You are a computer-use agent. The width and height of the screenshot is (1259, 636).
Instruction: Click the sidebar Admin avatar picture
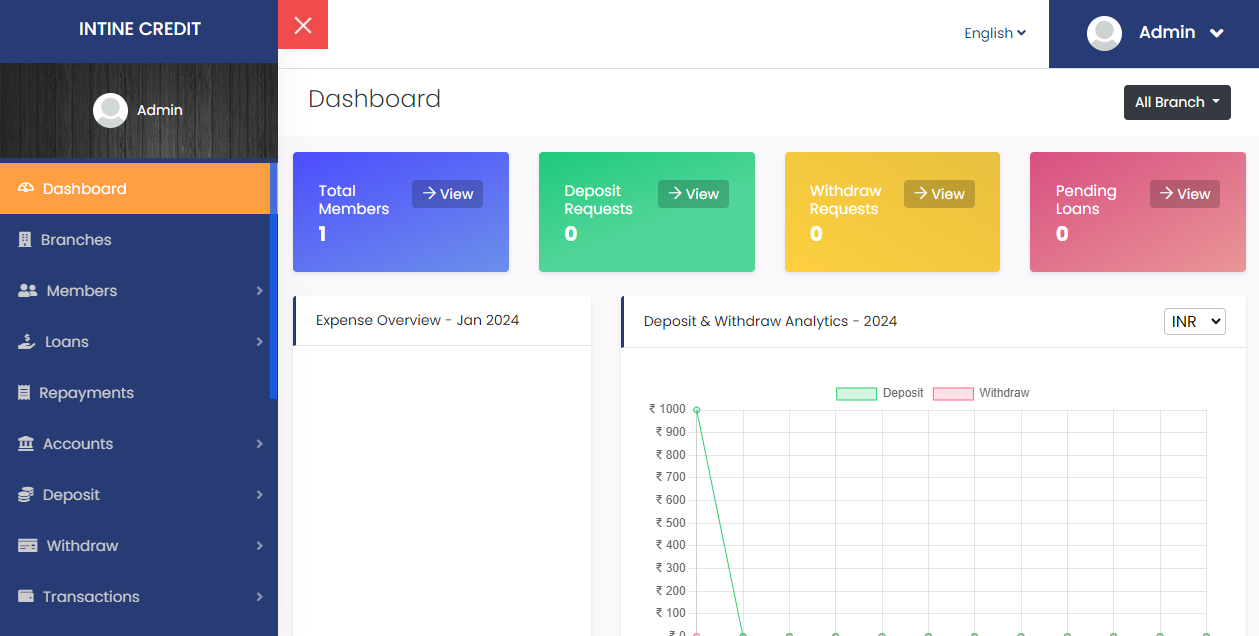(x=110, y=110)
